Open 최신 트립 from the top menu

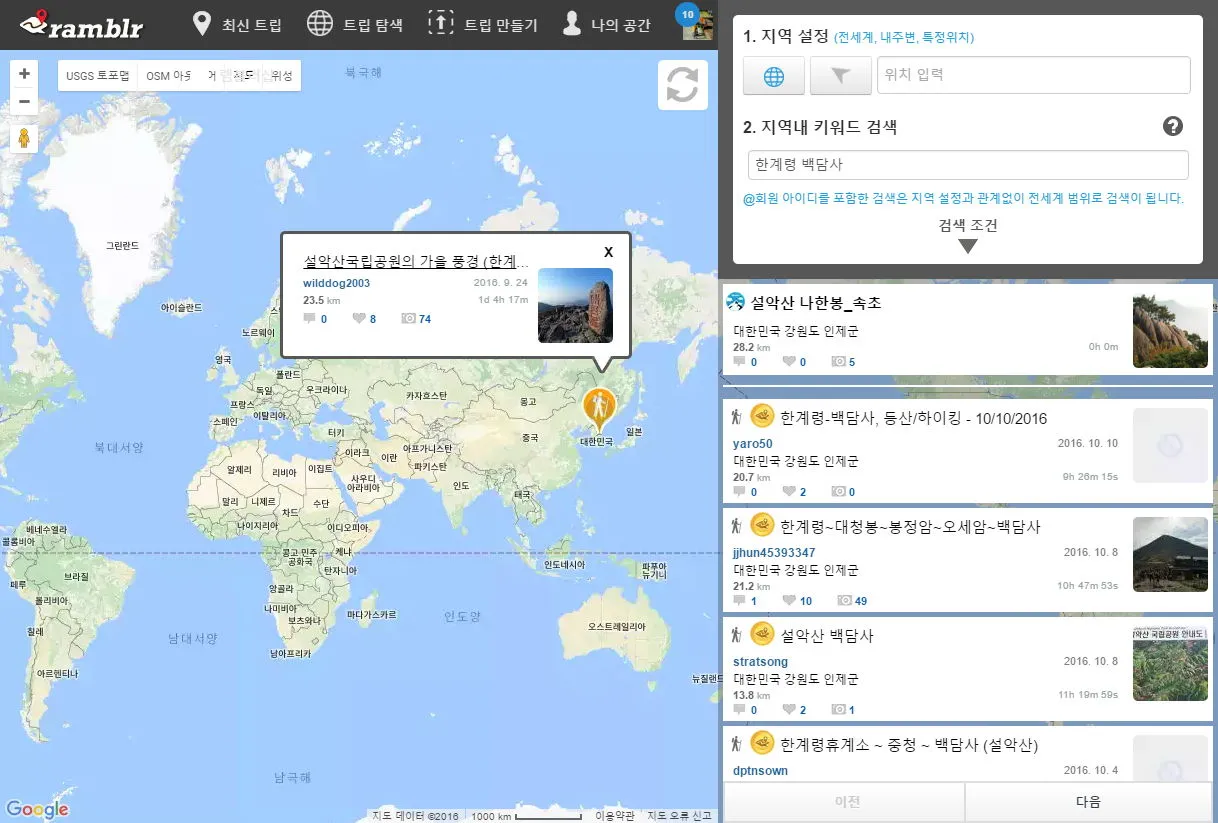236,24
